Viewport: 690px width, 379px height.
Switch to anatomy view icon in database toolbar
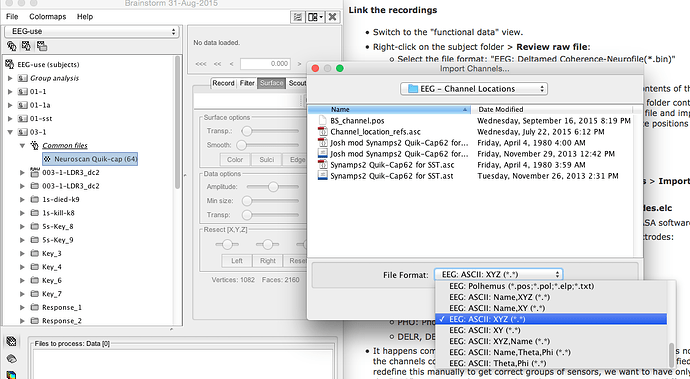(x=11, y=46)
